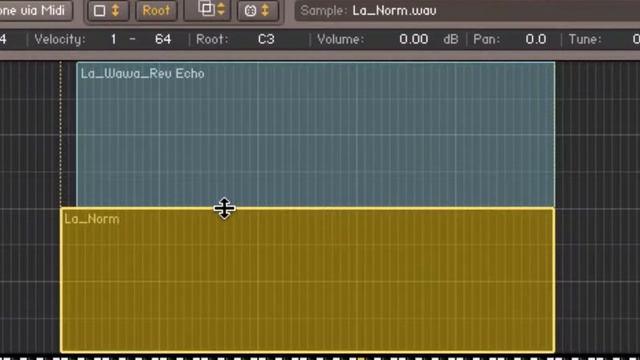Click the 'La_Wawa_Rev Echo' zone label

pos(142,73)
